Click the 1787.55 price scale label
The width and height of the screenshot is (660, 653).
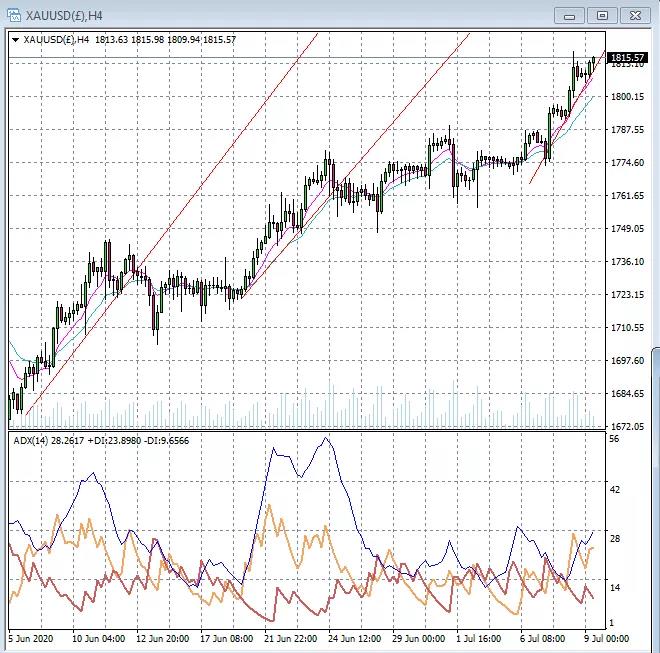[627, 130]
